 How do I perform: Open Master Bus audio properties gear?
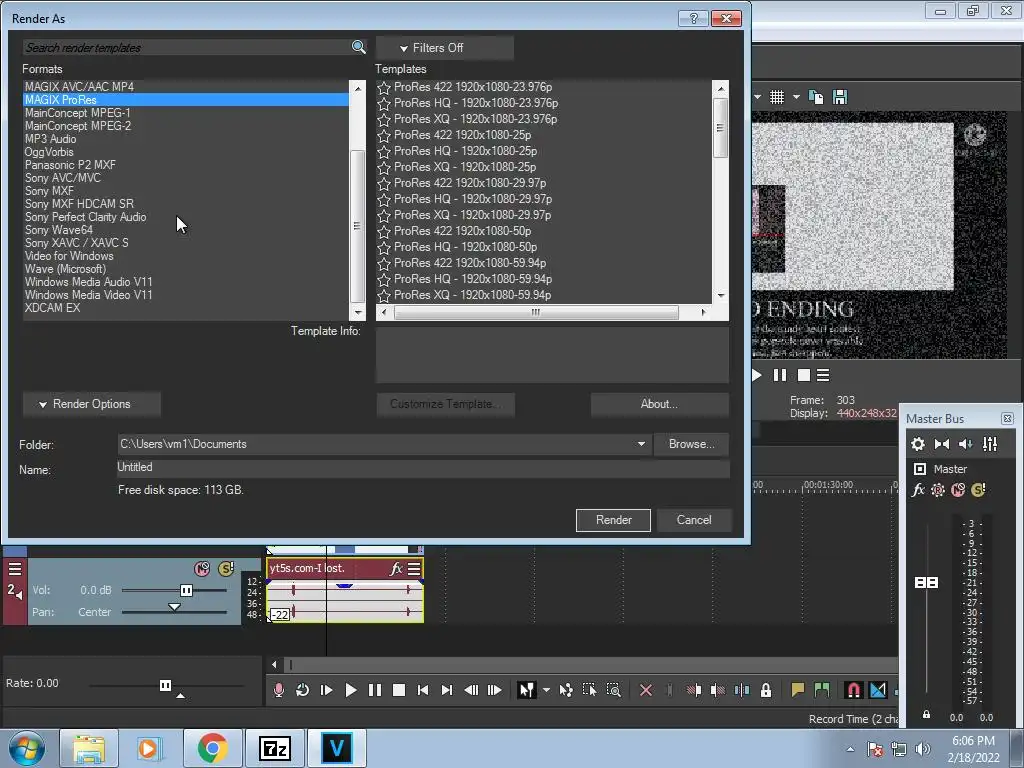point(918,444)
